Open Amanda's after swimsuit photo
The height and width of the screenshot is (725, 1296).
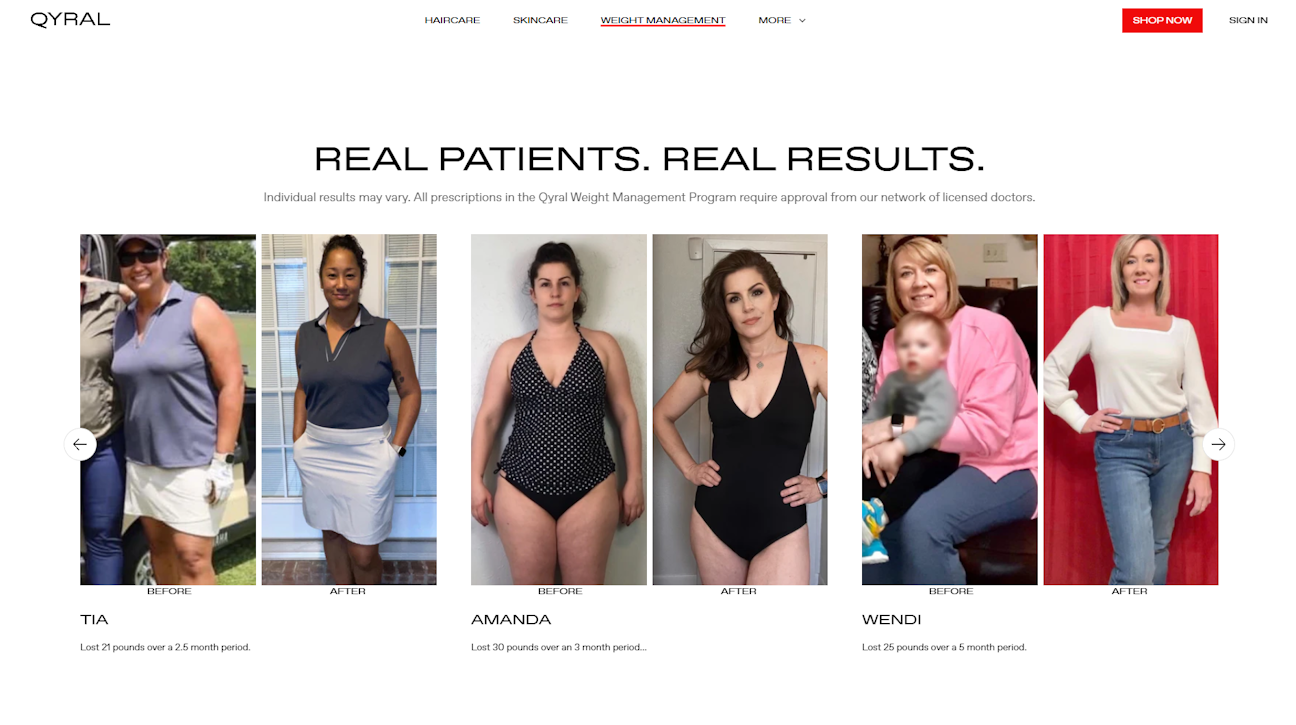[x=740, y=410]
